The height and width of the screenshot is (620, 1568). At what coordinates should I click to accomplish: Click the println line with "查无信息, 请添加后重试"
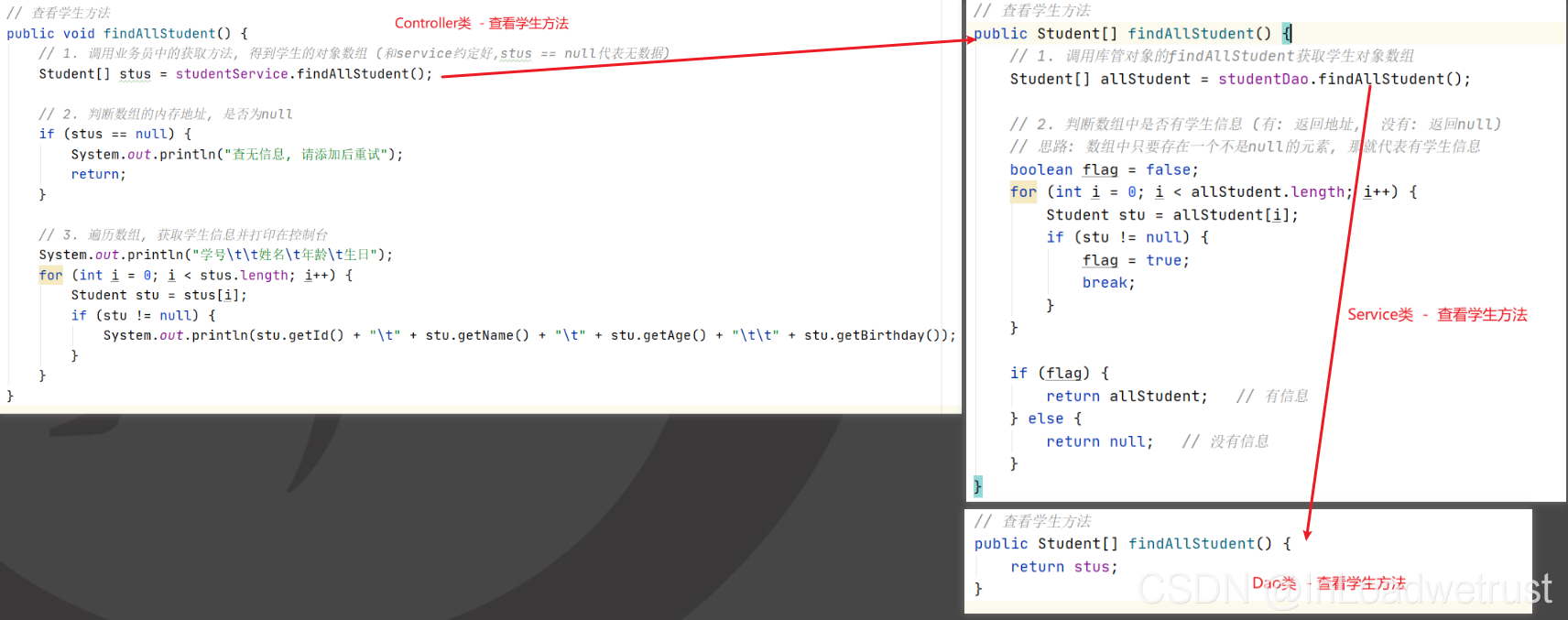(x=237, y=154)
